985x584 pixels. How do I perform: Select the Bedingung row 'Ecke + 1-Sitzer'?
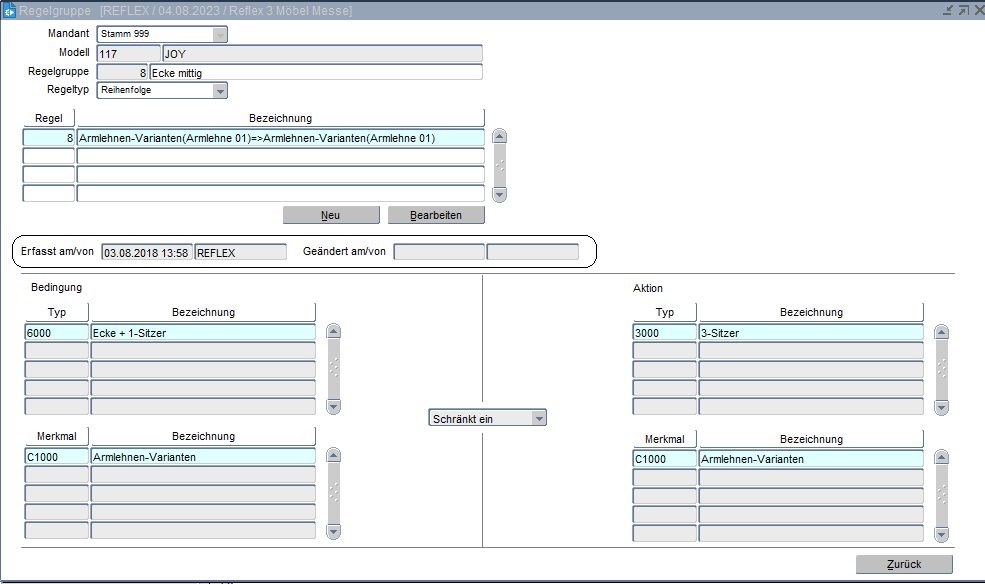[202, 332]
